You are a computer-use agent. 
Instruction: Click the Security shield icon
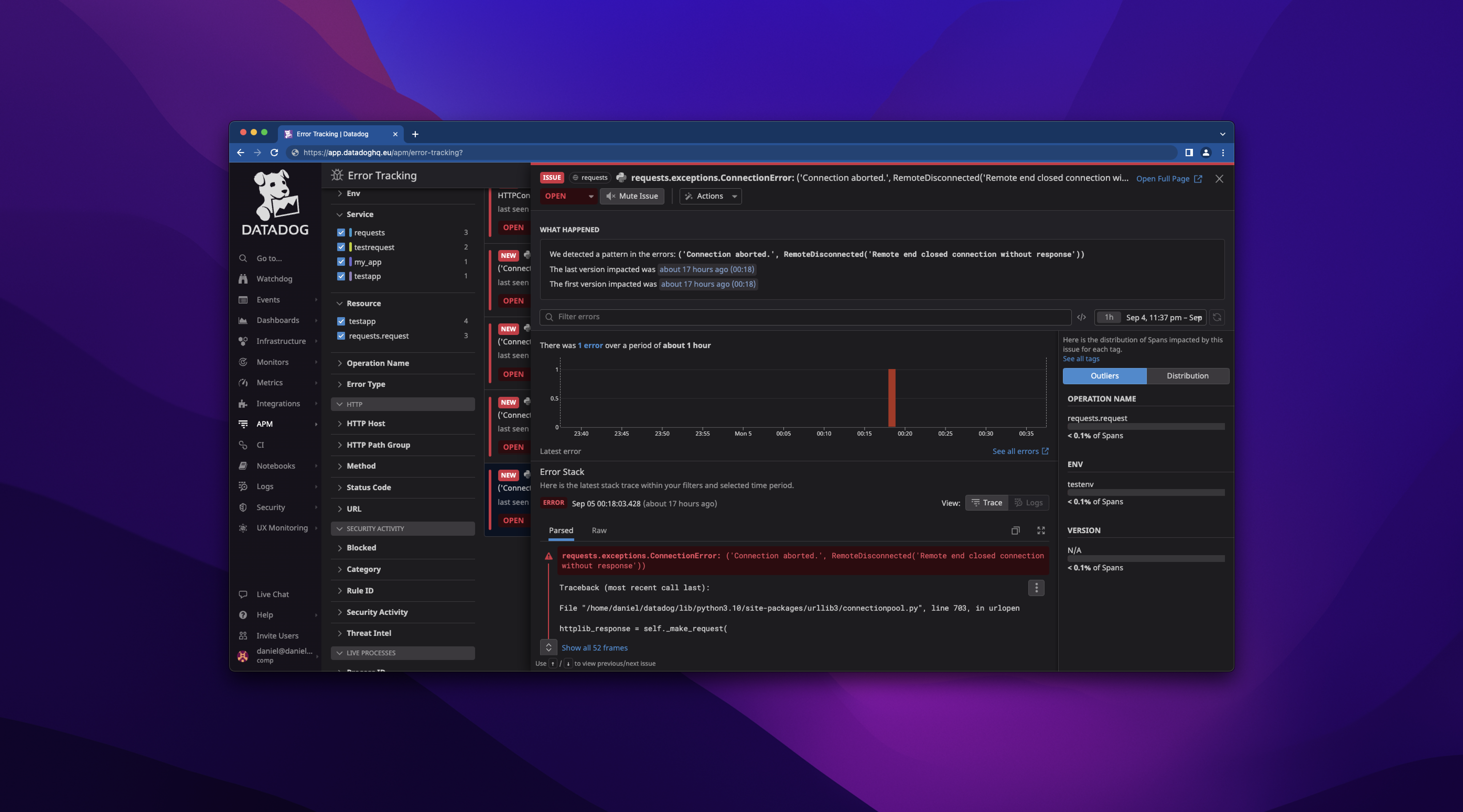click(243, 508)
